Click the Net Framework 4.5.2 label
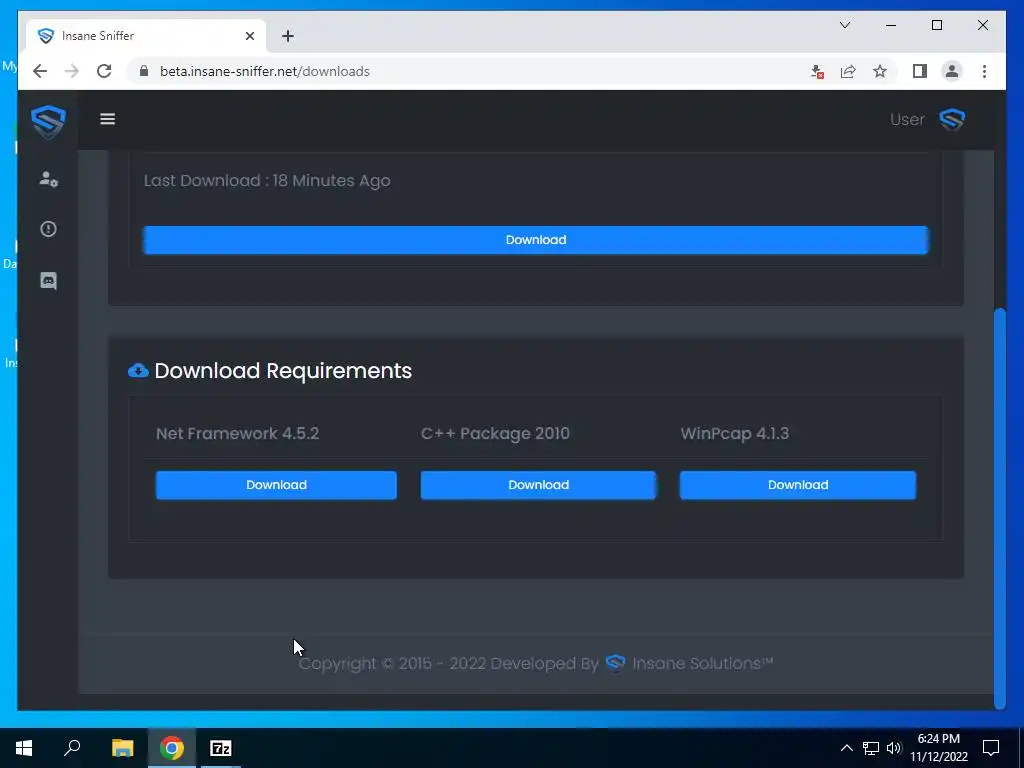1024x768 pixels. 237,434
